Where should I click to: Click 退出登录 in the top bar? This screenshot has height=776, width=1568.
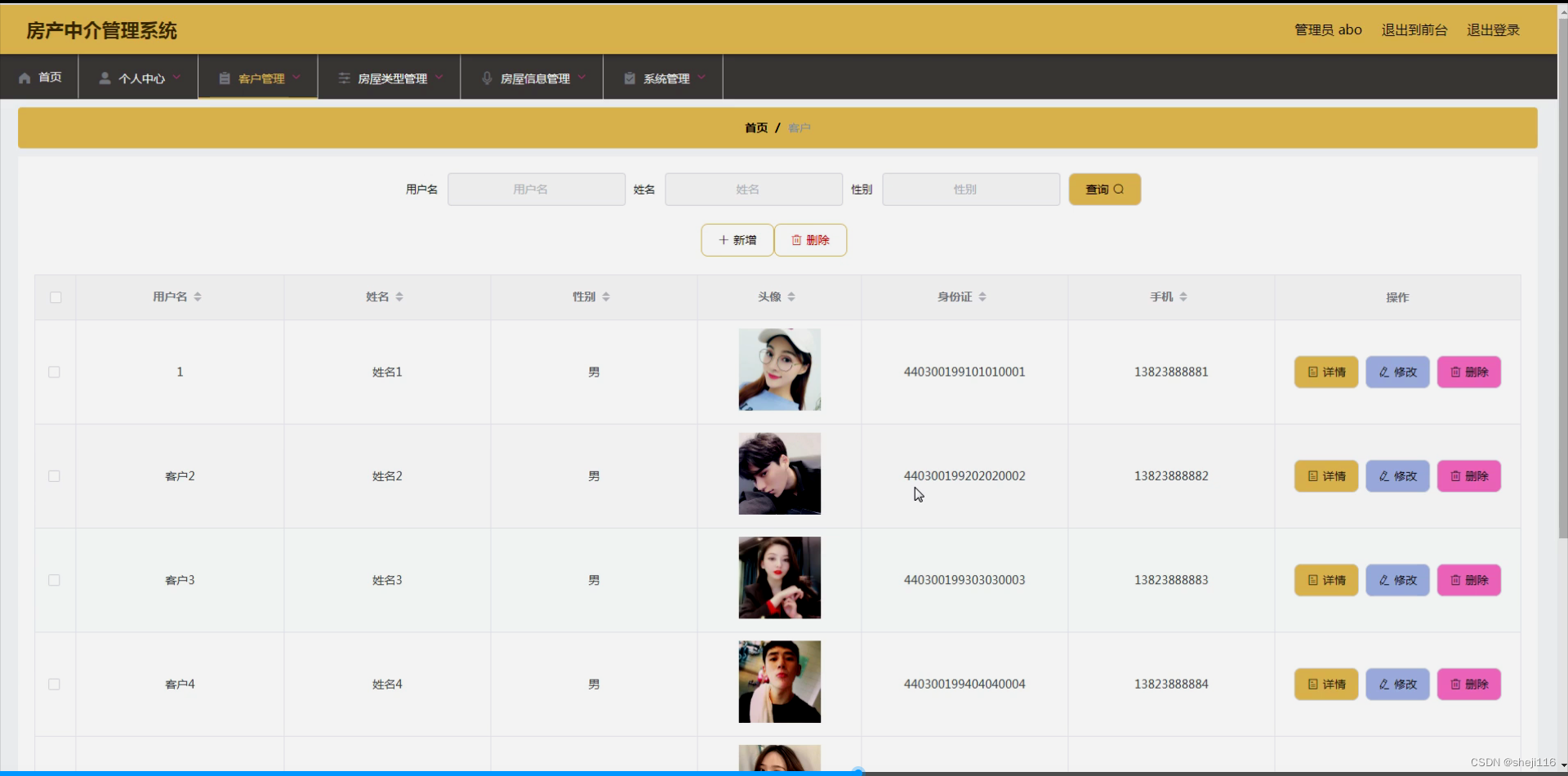click(1494, 29)
